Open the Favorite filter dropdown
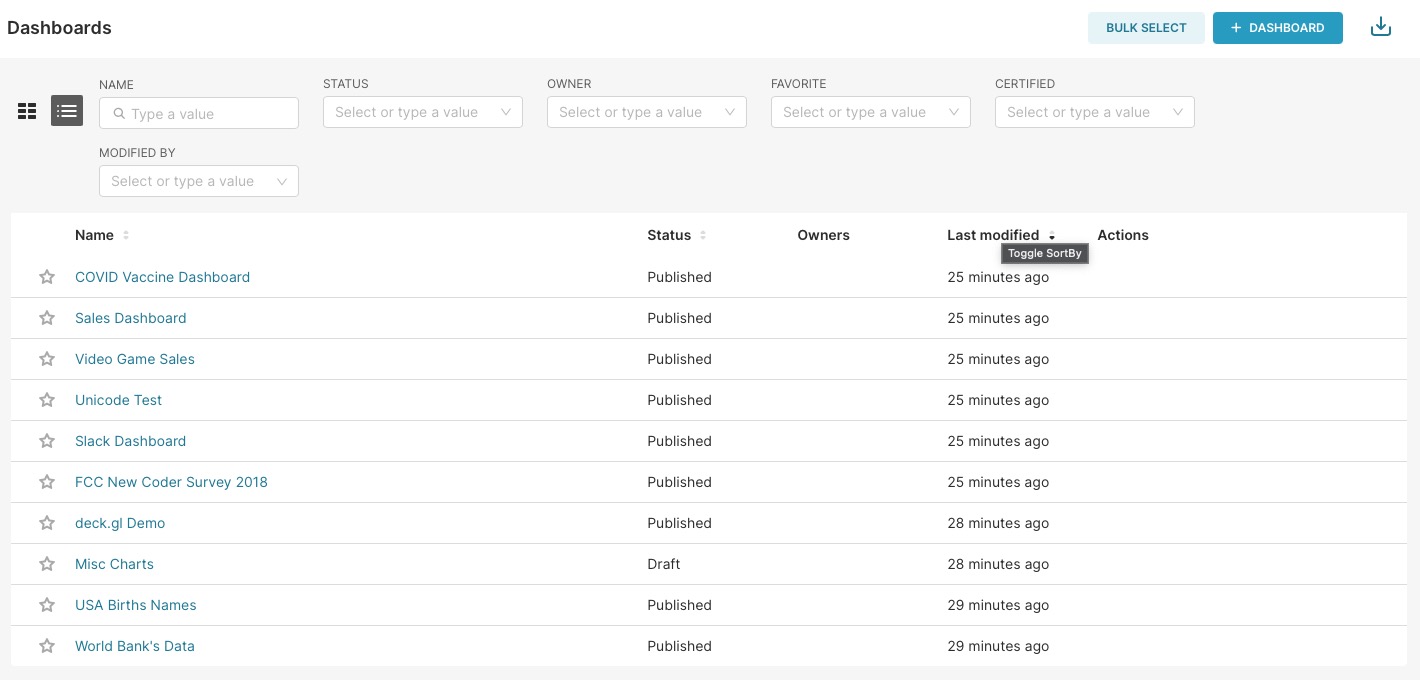1420x680 pixels. click(x=870, y=112)
